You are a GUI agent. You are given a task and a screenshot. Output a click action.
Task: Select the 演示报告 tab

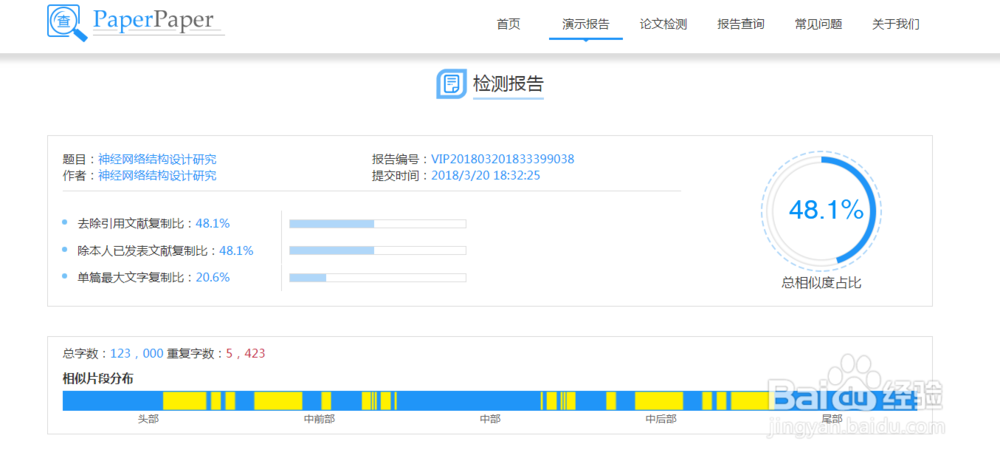pyautogui.click(x=585, y=24)
